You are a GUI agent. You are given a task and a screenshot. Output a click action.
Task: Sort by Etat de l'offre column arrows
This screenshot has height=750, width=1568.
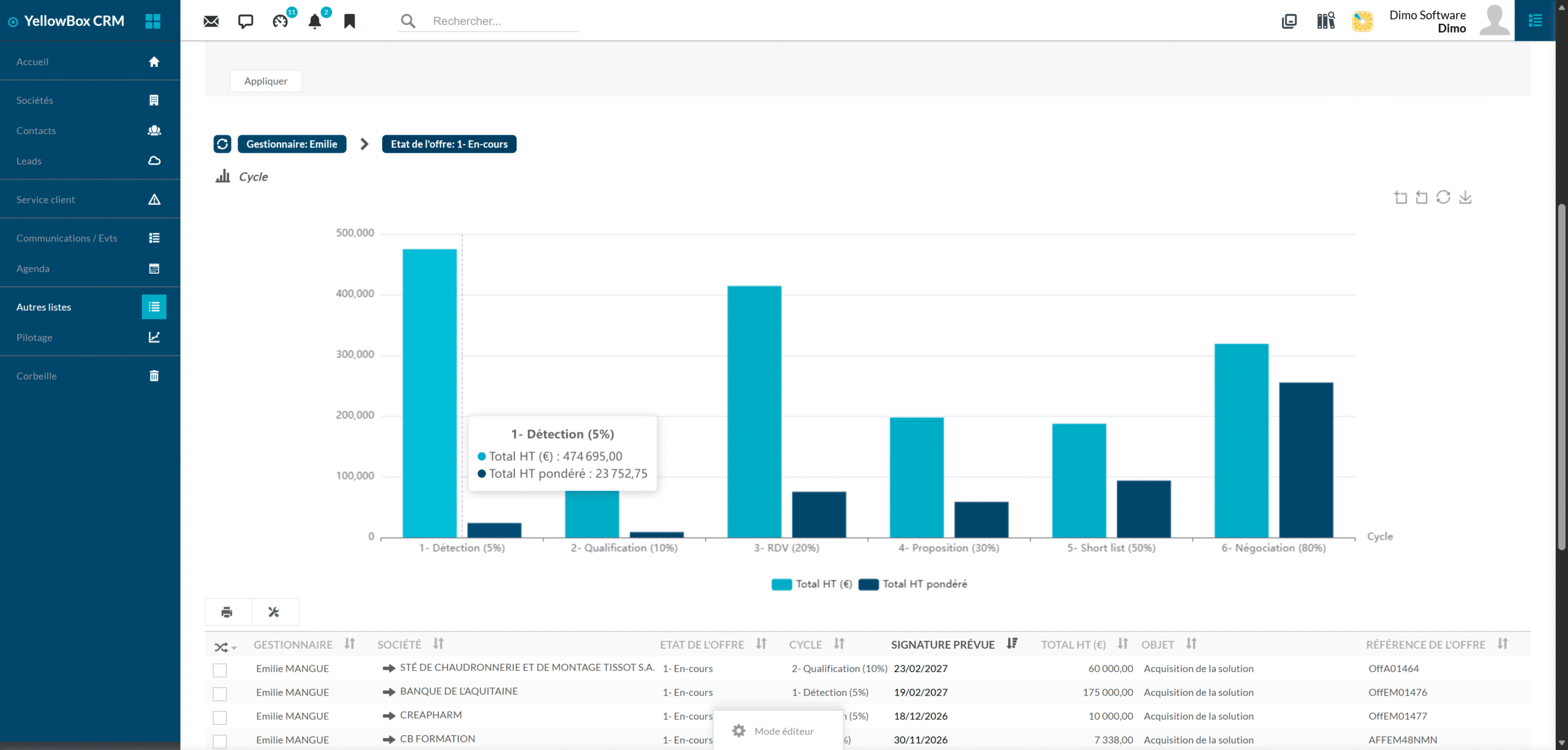point(761,644)
